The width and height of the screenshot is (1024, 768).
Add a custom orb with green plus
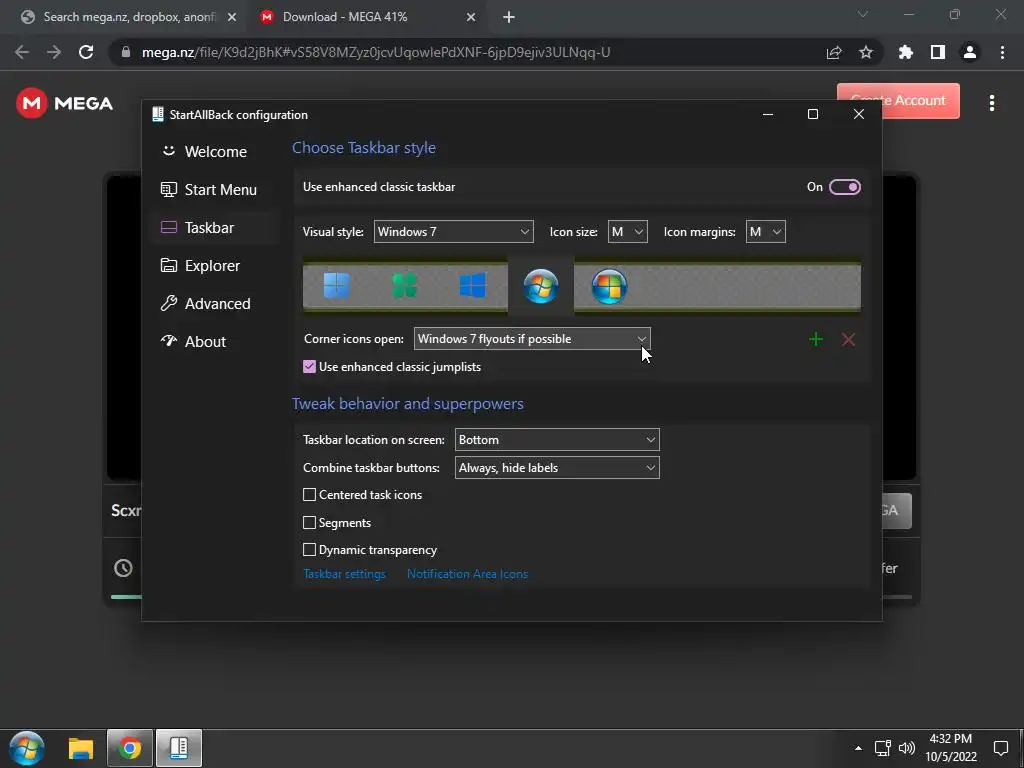coord(816,339)
